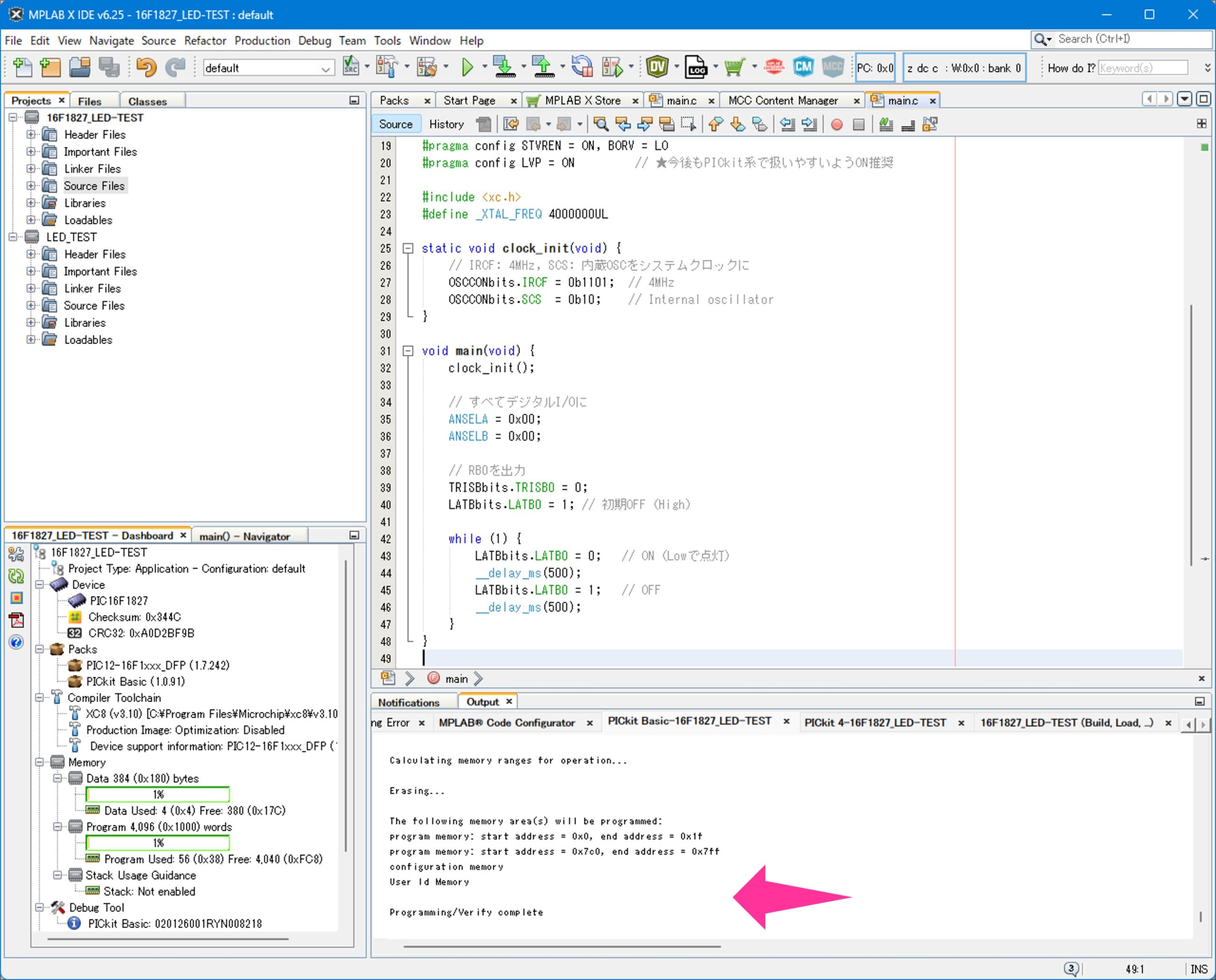Screen dimensions: 1216x980
Task: Select the PICkit 4-16F1827_LED-TEST output tab
Action: [x=874, y=723]
